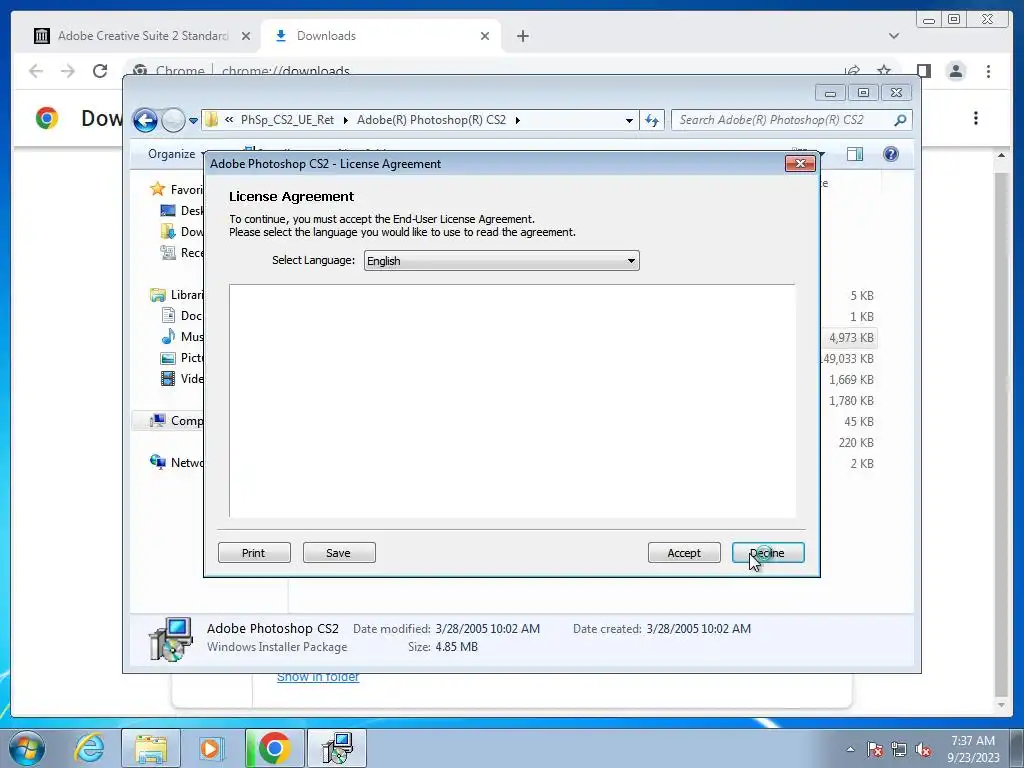Click inside the license text area

[x=512, y=401]
